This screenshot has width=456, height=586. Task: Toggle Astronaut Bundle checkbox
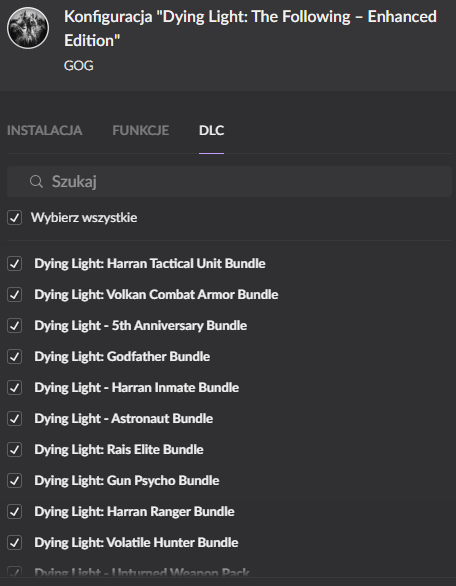15,419
